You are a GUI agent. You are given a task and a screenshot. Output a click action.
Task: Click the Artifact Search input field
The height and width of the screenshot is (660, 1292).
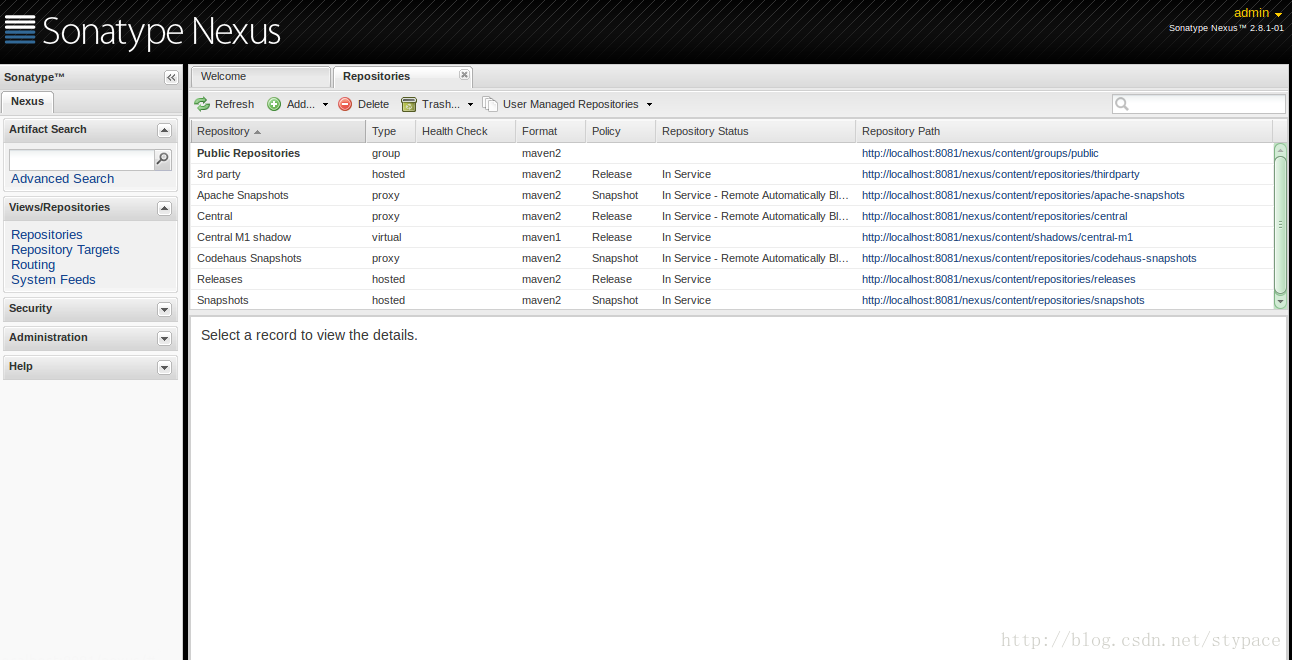(82, 159)
